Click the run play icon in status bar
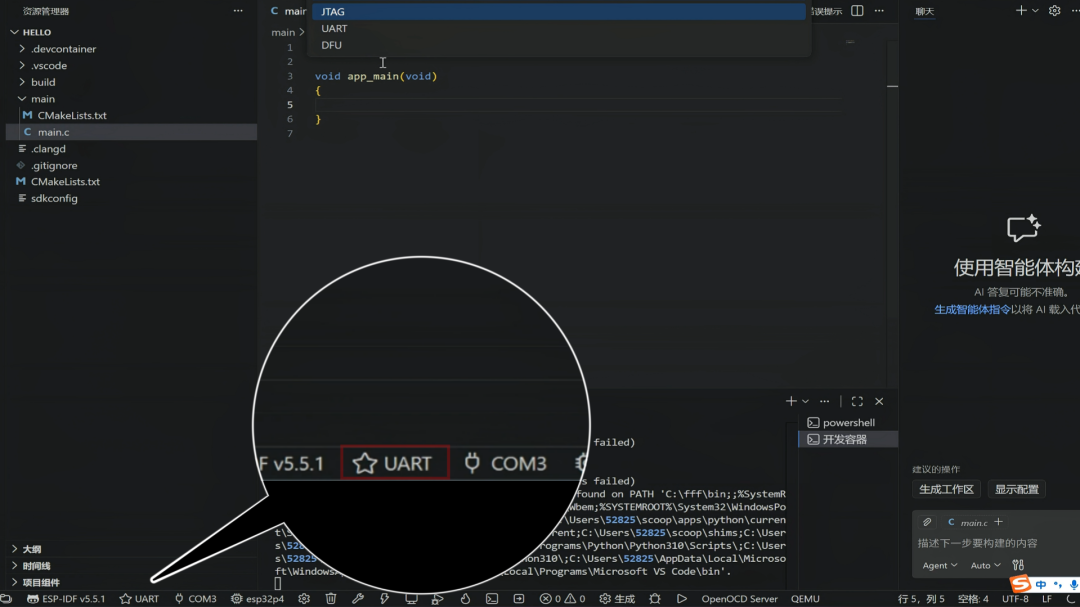Screen dimensions: 1080x607 (681, 599)
